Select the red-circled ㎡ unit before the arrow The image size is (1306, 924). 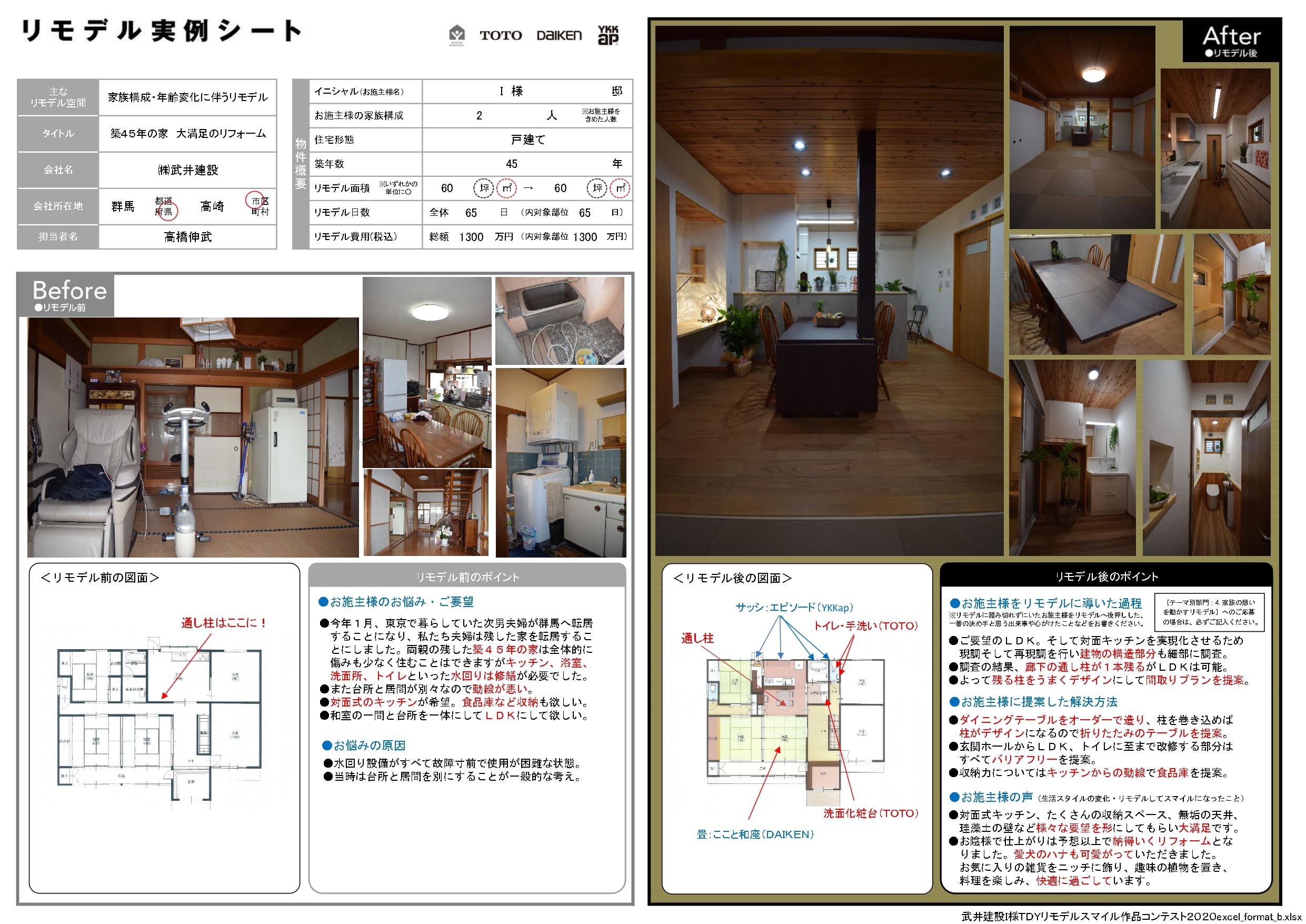(x=506, y=188)
